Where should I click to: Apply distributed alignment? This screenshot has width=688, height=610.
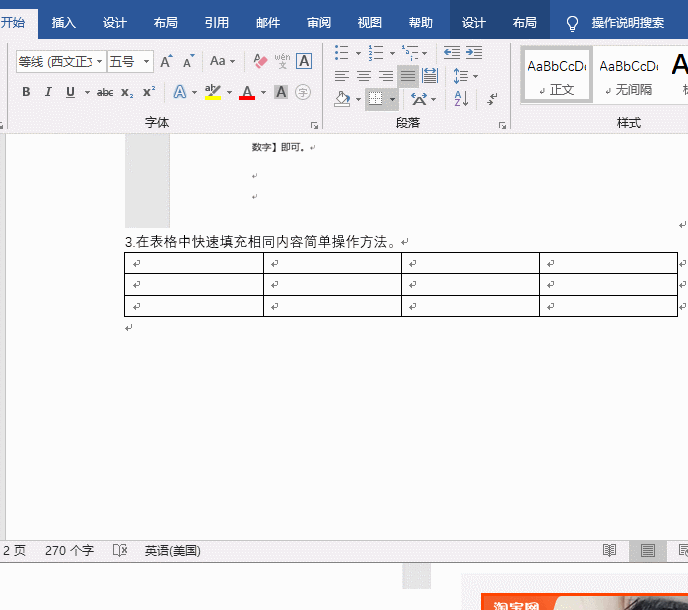[430, 76]
